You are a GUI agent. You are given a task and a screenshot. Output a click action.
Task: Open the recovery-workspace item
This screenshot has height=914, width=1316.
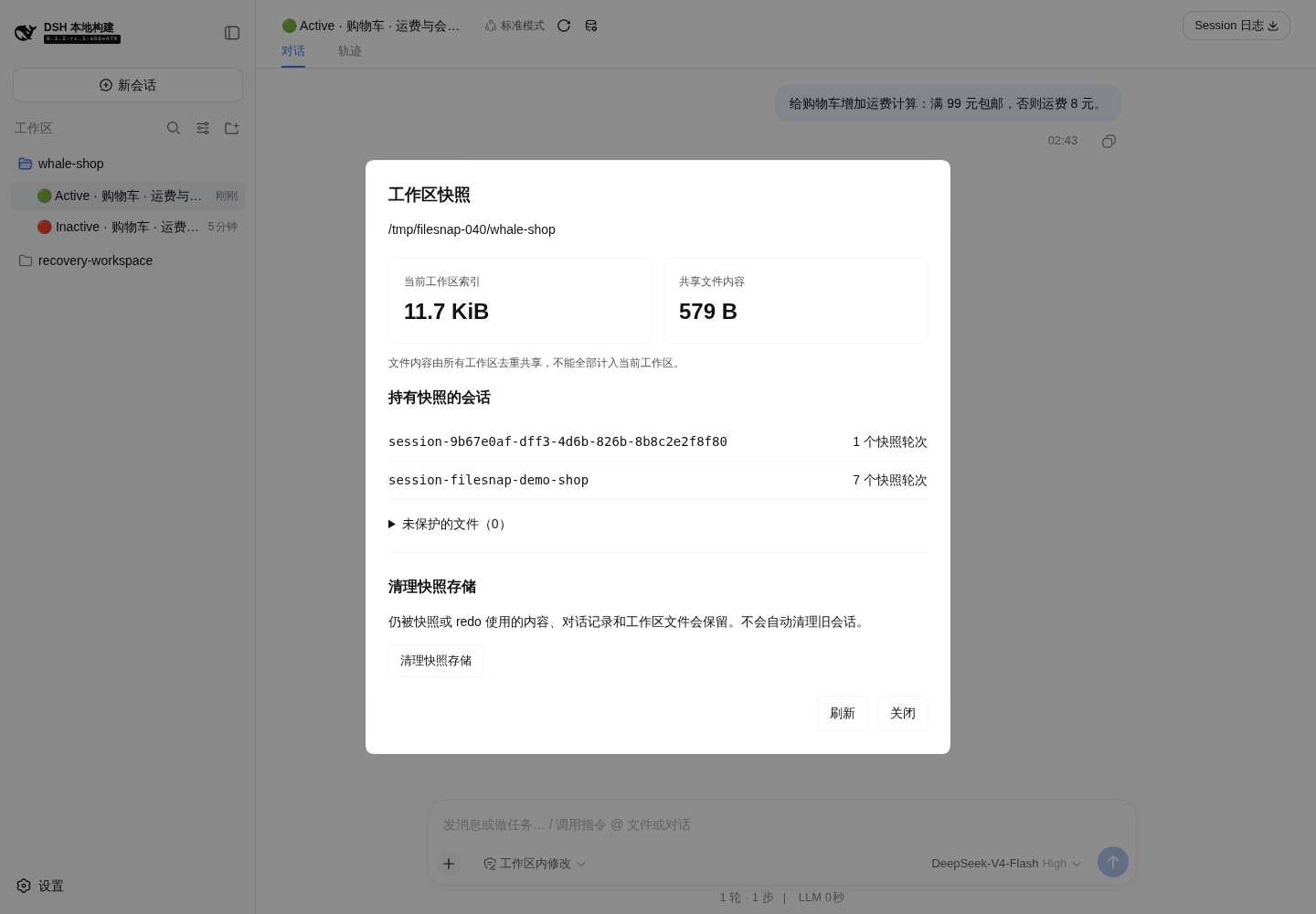click(x=128, y=260)
